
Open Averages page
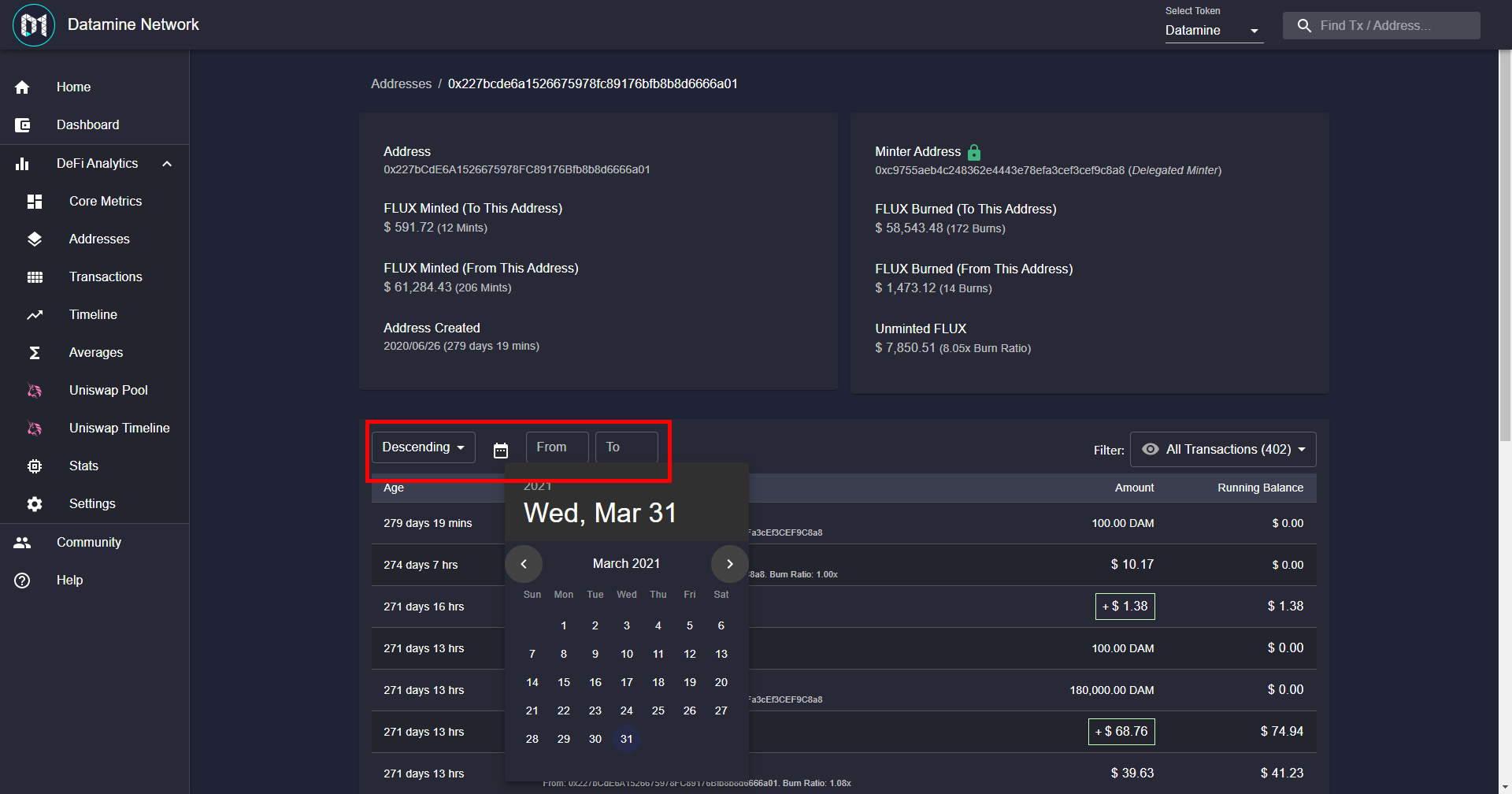(x=94, y=353)
